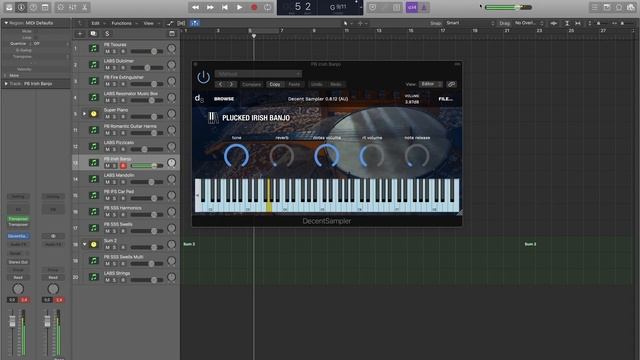640x360 pixels.
Task: Open the PB Irish Banjo track instrument icon
Action: (x=93, y=162)
